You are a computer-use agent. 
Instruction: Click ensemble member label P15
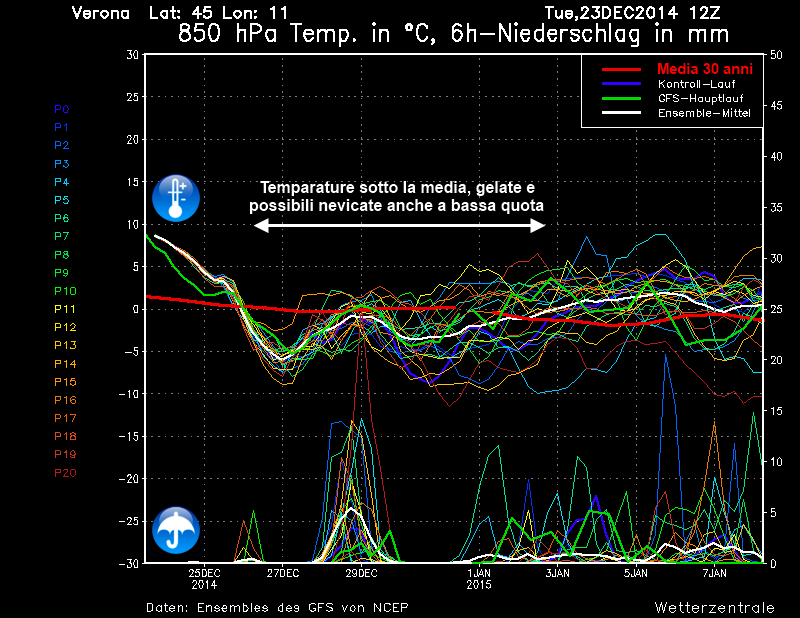[x=65, y=382]
